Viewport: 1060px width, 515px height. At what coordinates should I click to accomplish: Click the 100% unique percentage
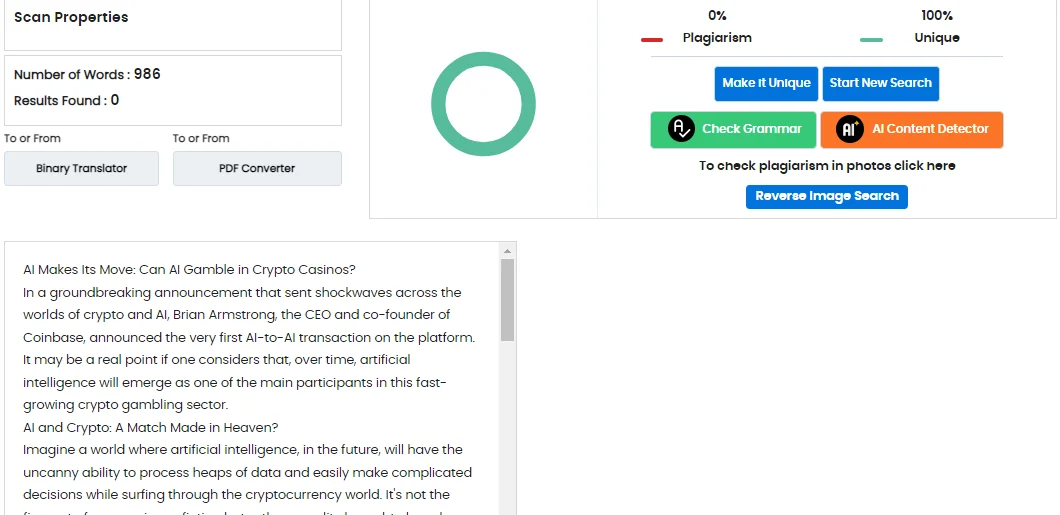pyautogui.click(x=937, y=16)
